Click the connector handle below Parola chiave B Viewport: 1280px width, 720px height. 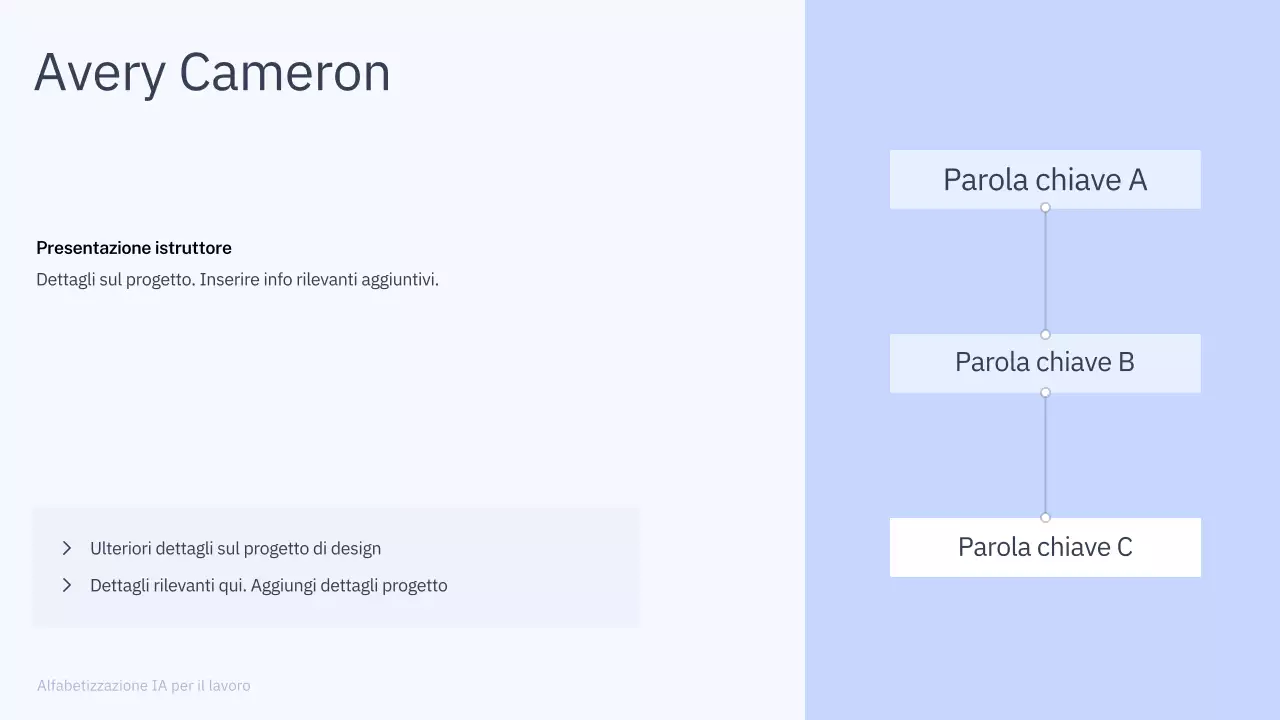point(1045,392)
